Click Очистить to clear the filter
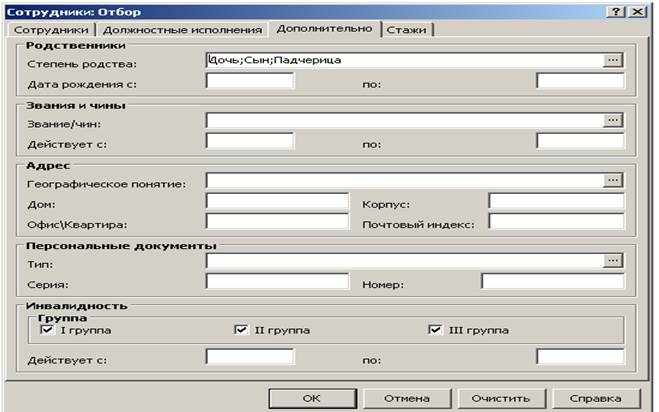 [x=501, y=398]
